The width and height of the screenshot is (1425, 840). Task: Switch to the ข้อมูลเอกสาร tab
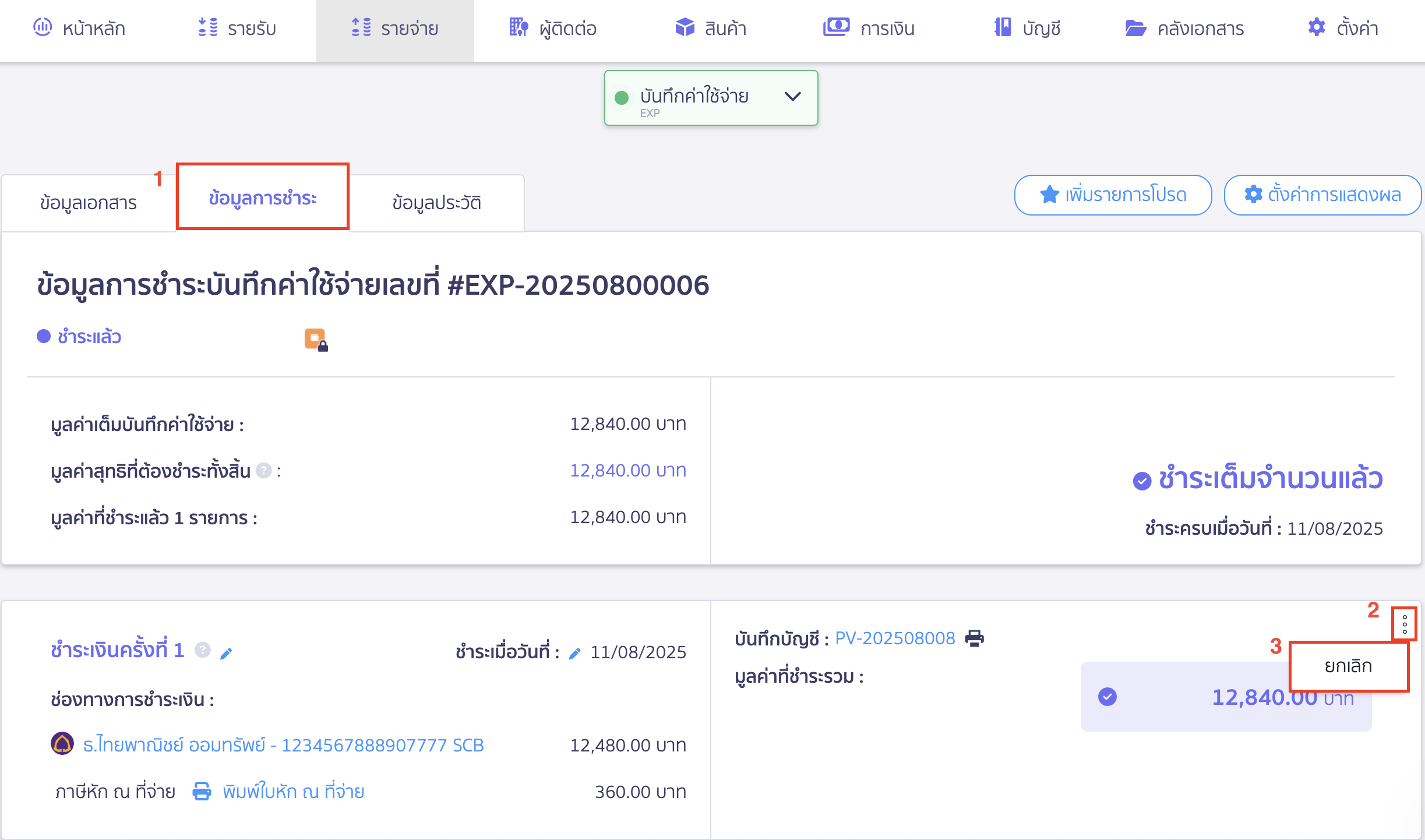coord(89,203)
